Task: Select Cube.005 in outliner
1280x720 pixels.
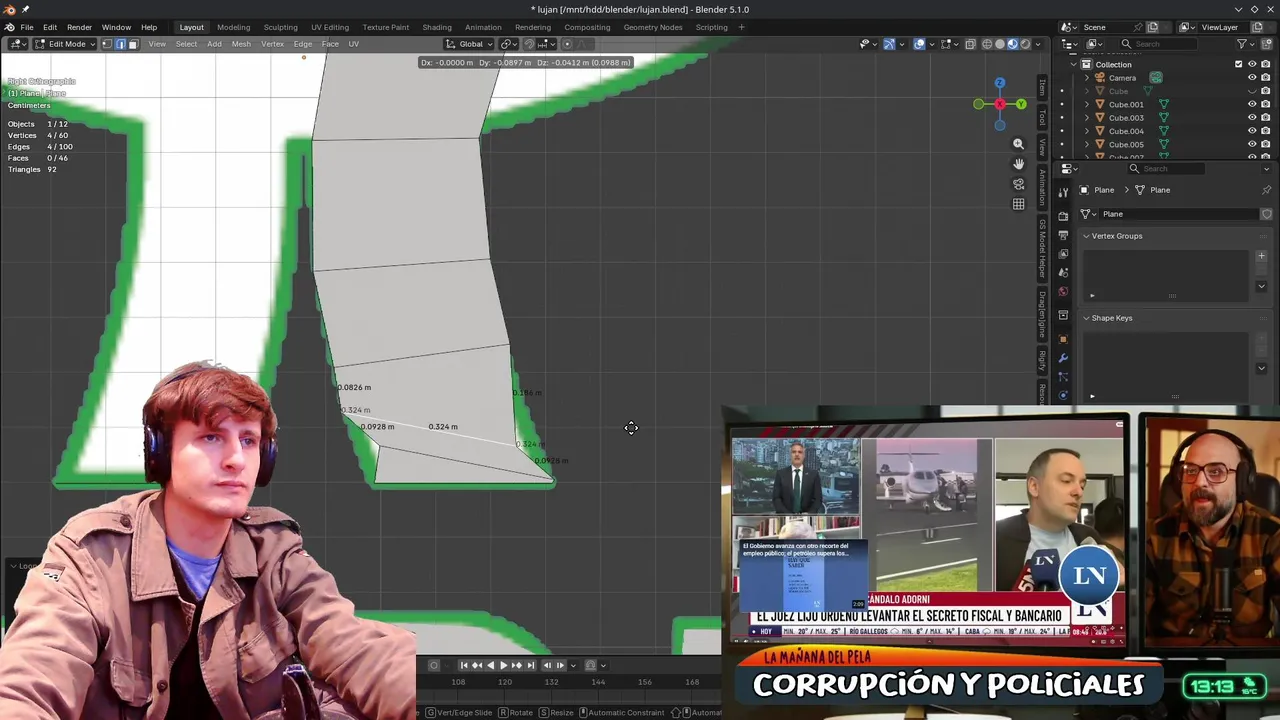Action: click(x=1126, y=144)
